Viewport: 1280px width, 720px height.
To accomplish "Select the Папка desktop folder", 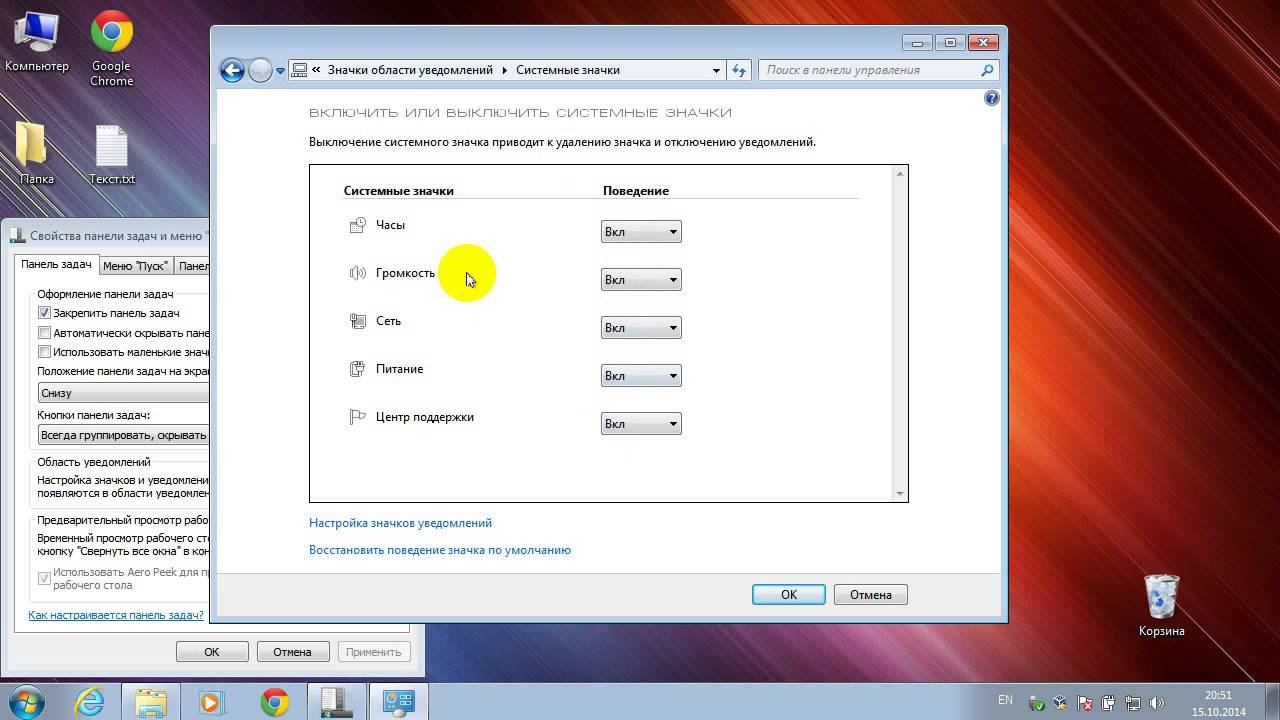I will [37, 153].
